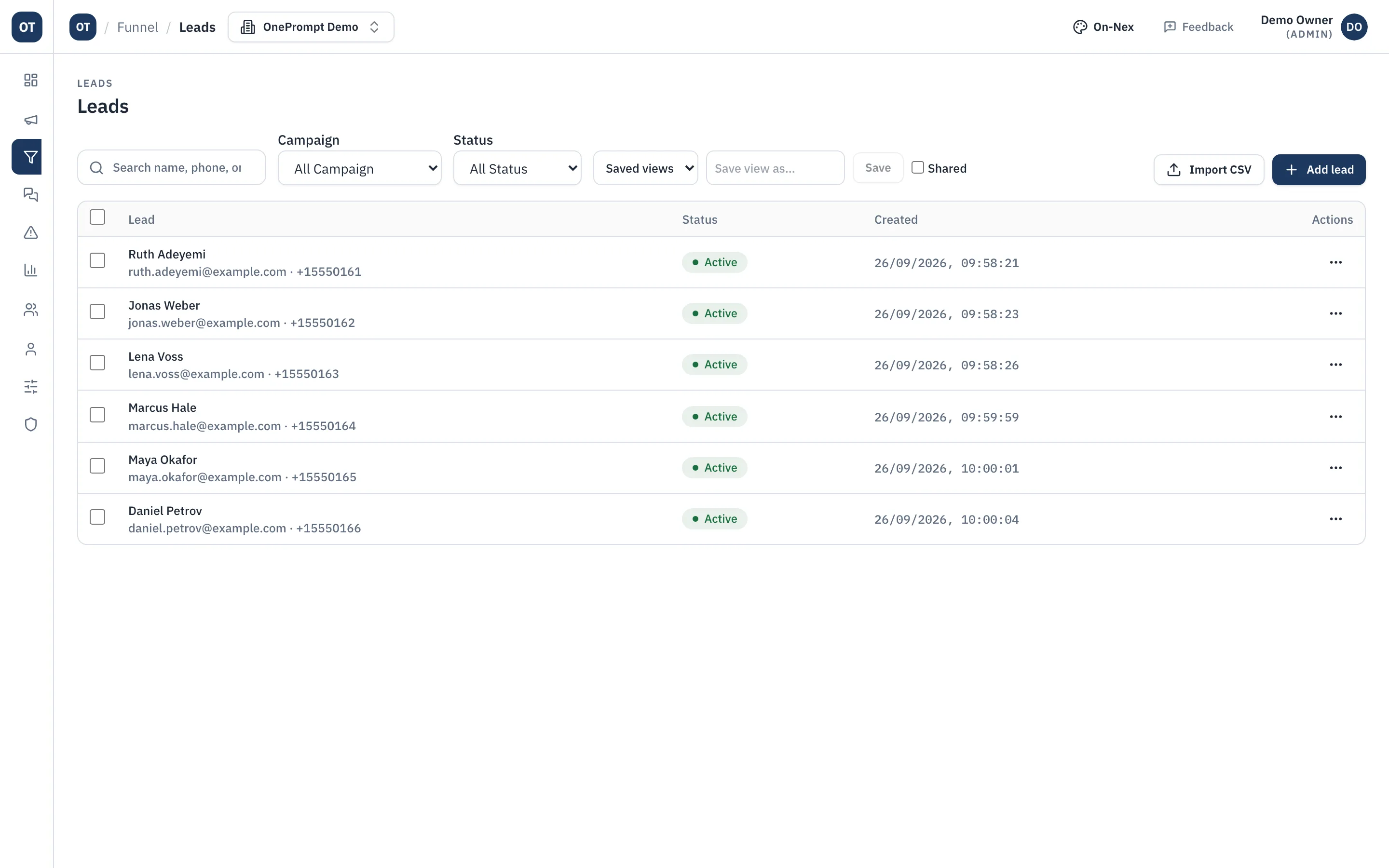Click the Import CSV button
Image resolution: width=1389 pixels, height=868 pixels.
coord(1208,170)
